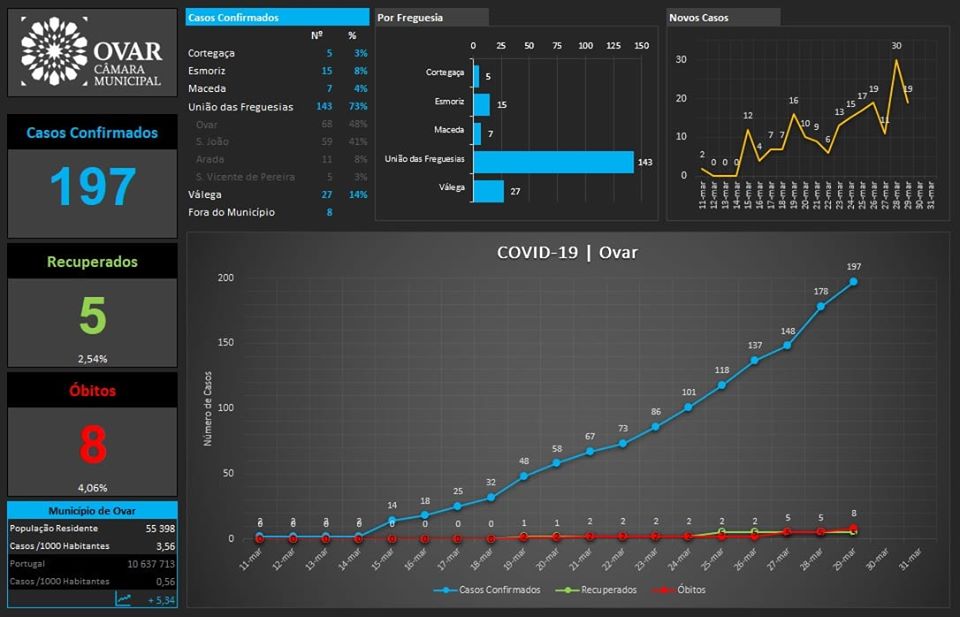Select the 197 data point on 29-mar
Viewport: 960px width, 617px height.
pyautogui.click(x=853, y=282)
